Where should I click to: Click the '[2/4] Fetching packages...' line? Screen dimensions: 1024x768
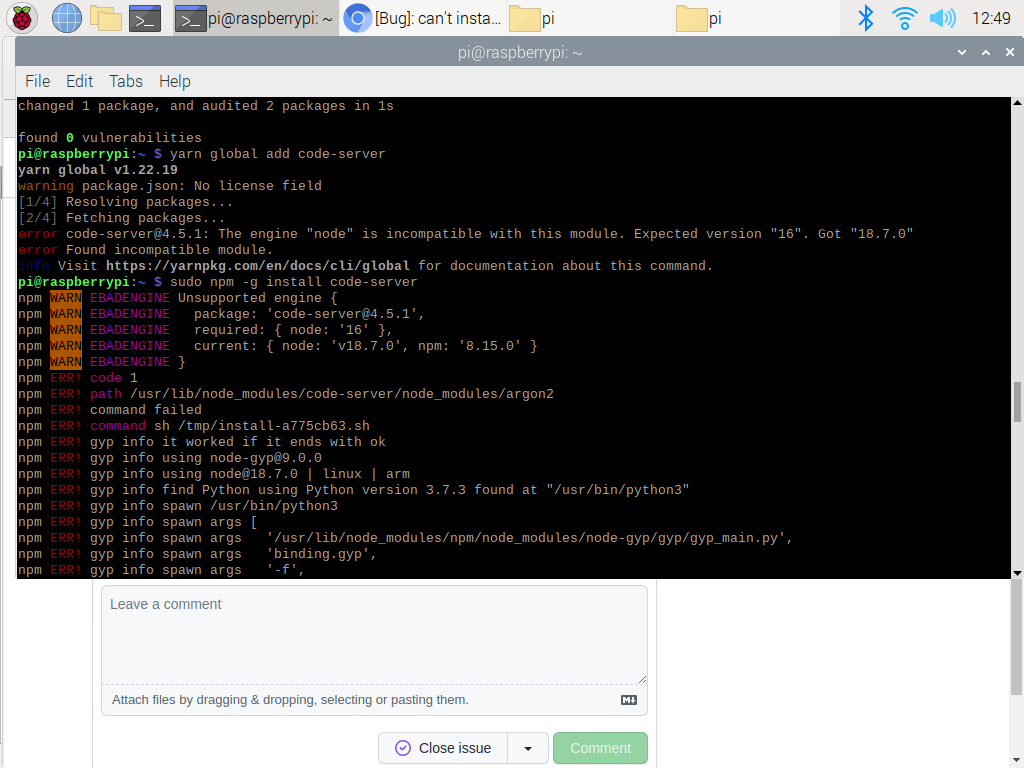pos(121,218)
